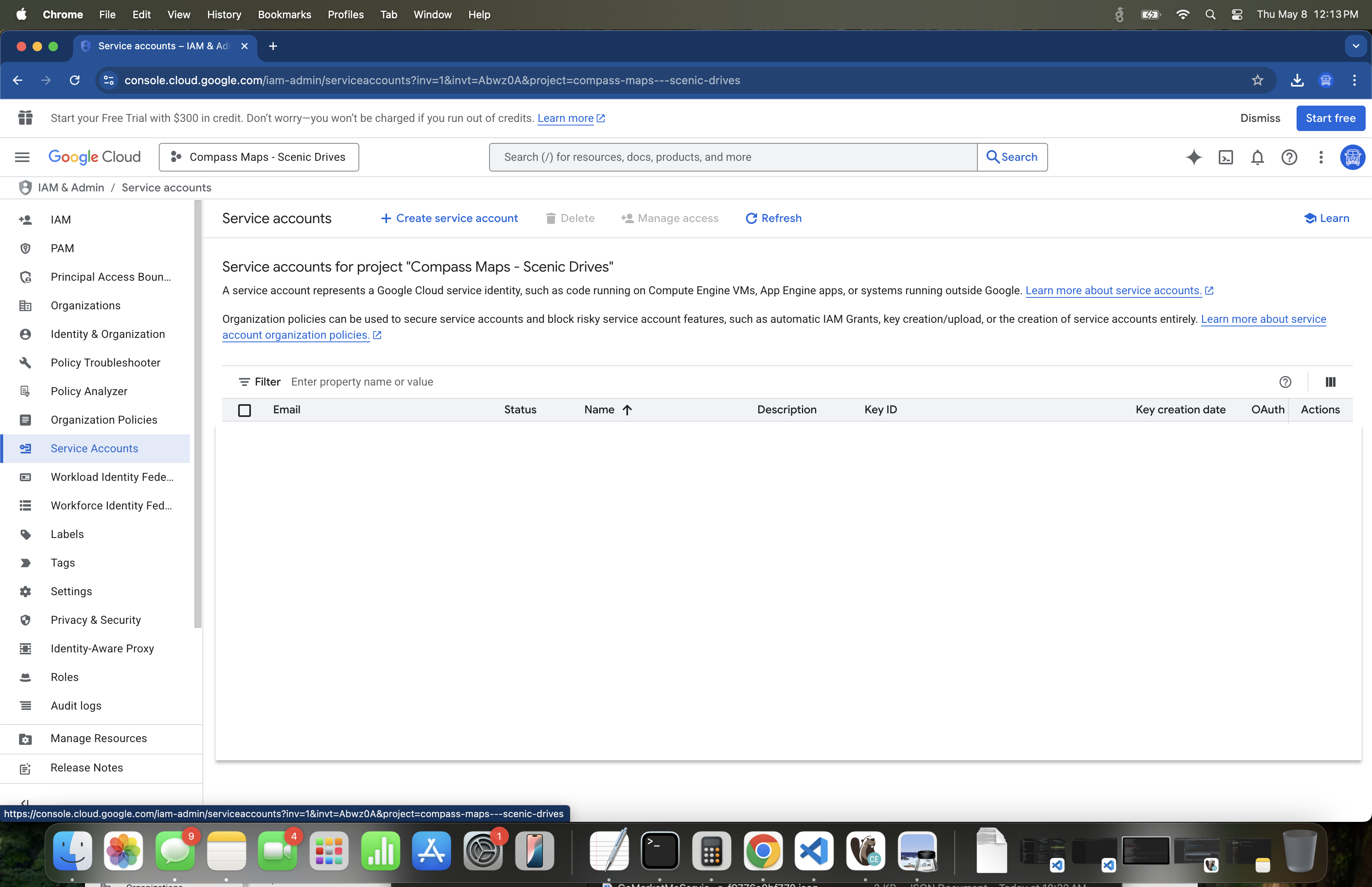Open System Settings from the dock
The image size is (1372, 887).
pyautogui.click(x=483, y=851)
